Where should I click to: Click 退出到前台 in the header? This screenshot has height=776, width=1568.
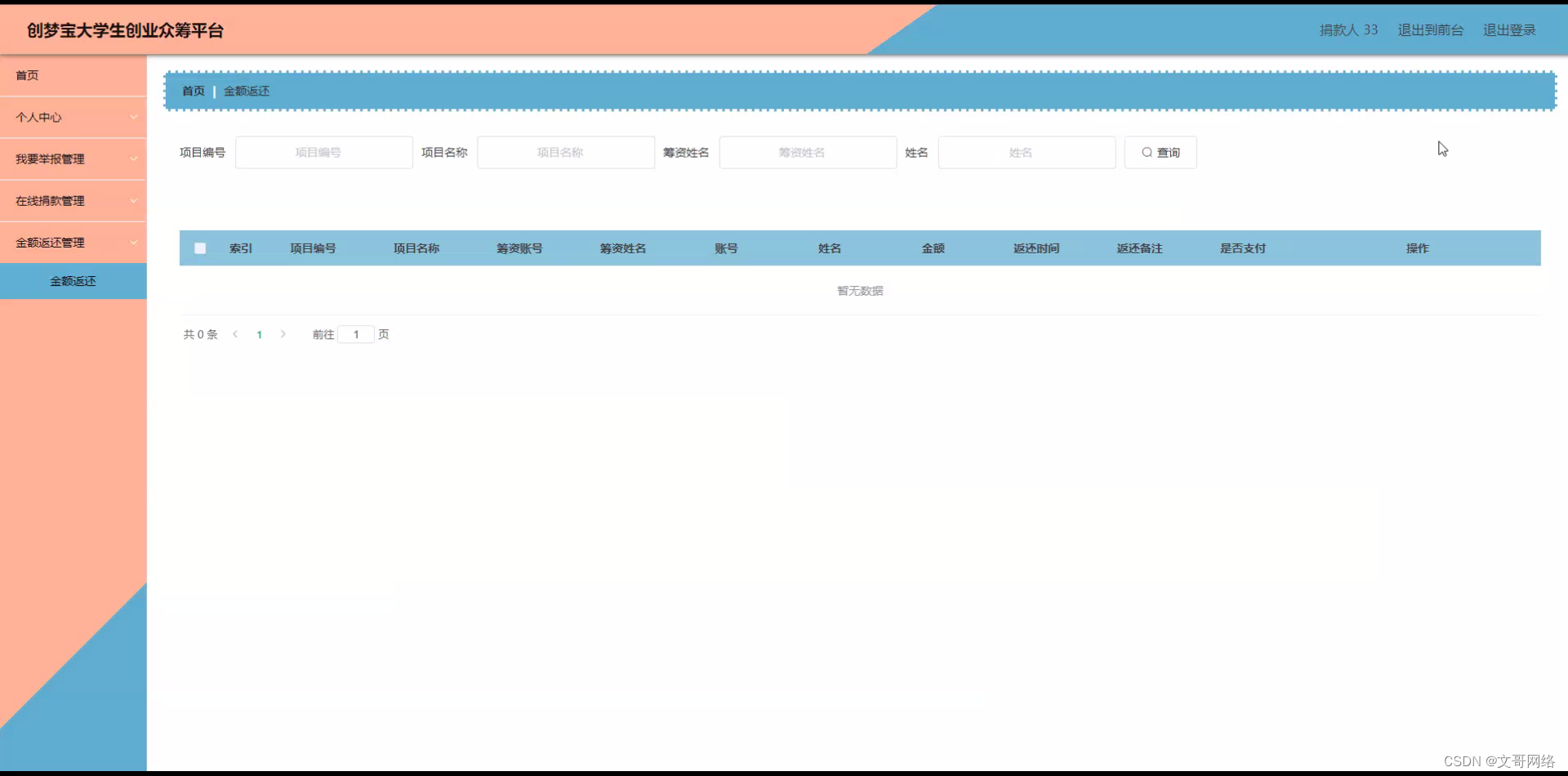1430,30
